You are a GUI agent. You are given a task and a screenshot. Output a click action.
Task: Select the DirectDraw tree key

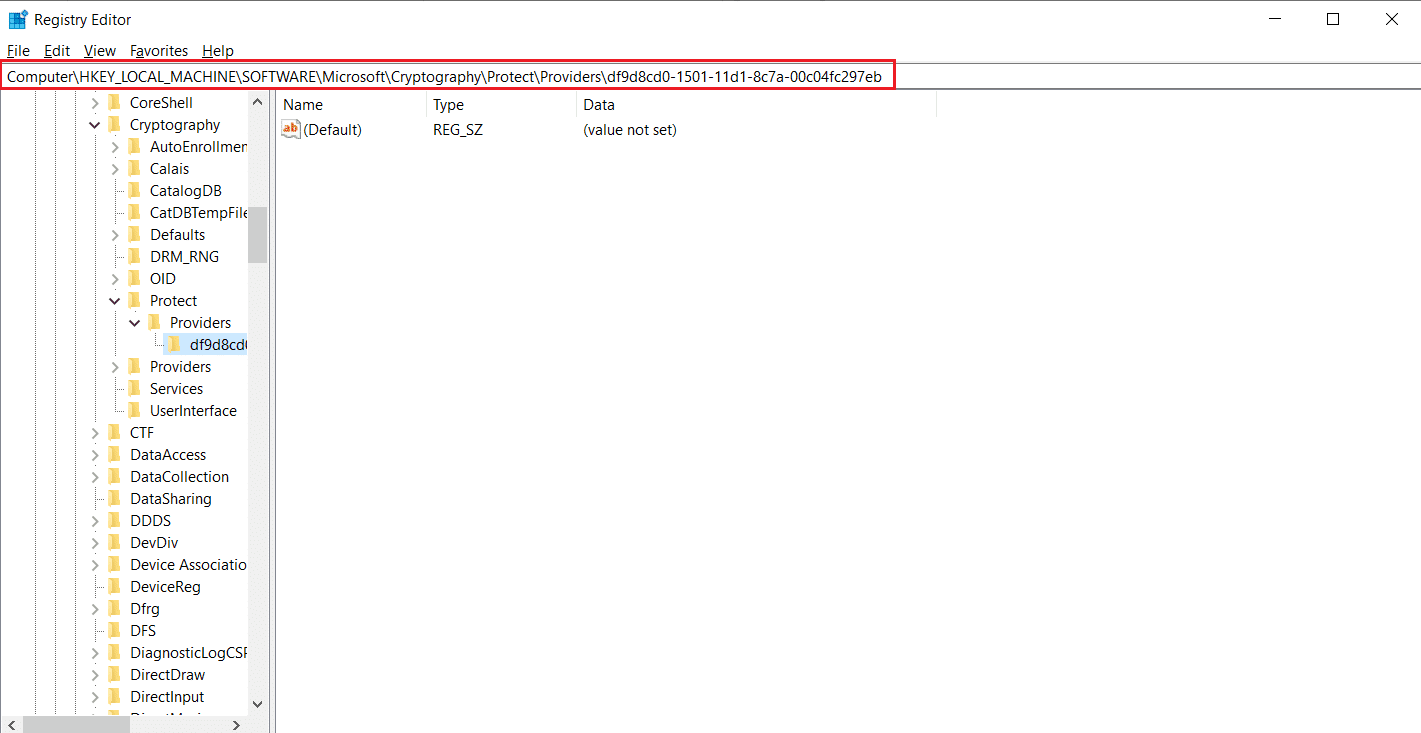(167, 675)
